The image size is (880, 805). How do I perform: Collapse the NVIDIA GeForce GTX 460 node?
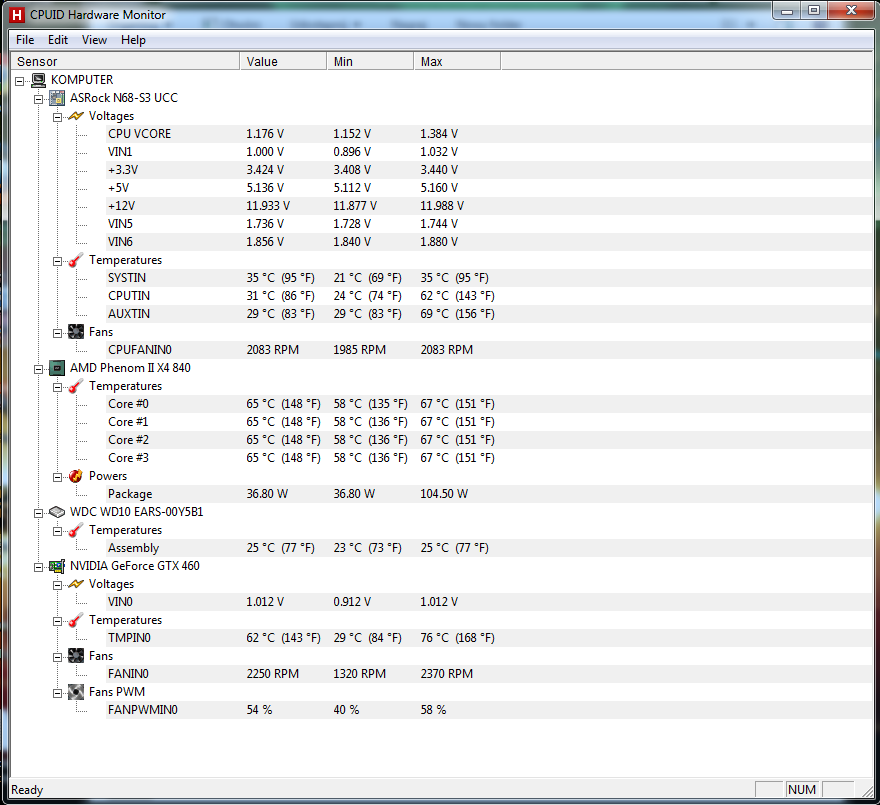(x=39, y=568)
